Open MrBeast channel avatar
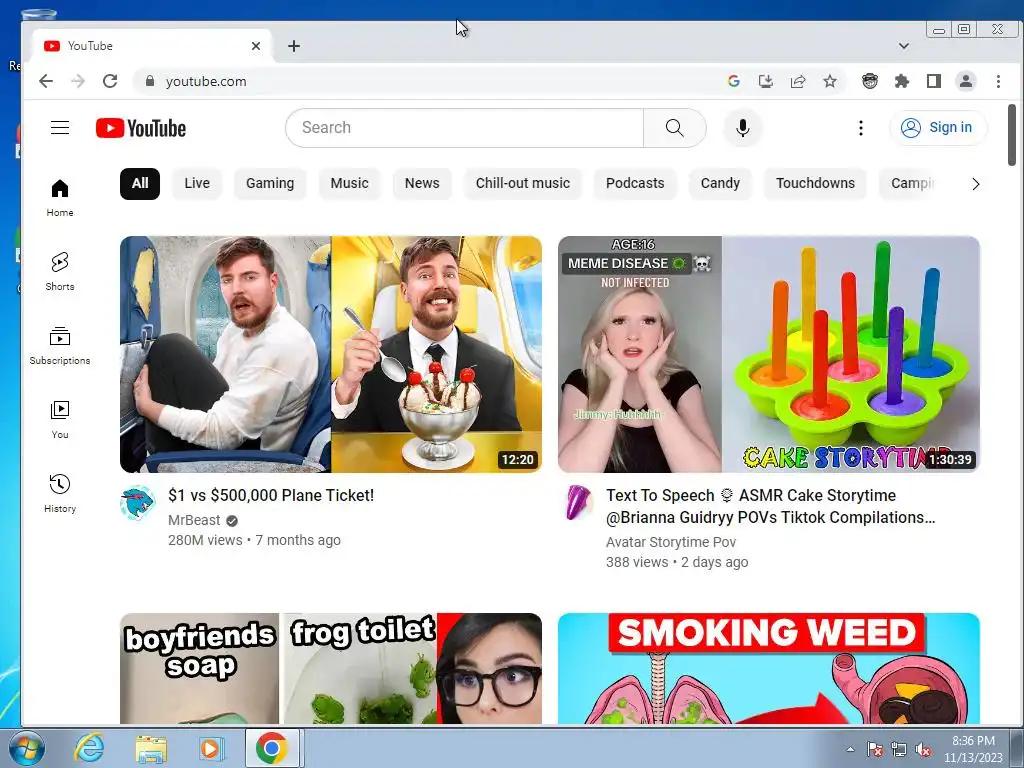 click(138, 503)
